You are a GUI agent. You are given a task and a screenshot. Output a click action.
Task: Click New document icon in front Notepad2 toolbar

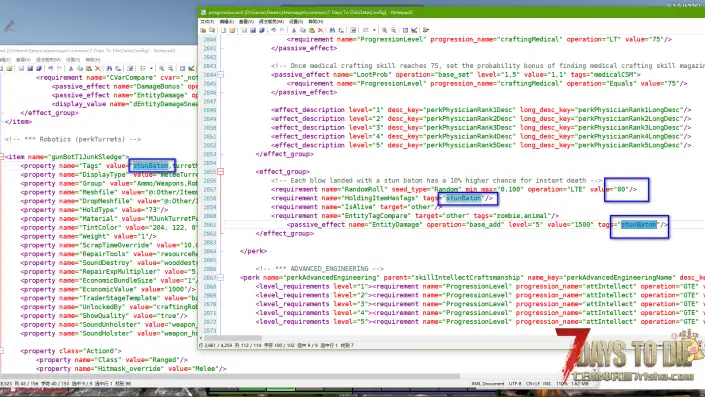[x=223, y=30]
